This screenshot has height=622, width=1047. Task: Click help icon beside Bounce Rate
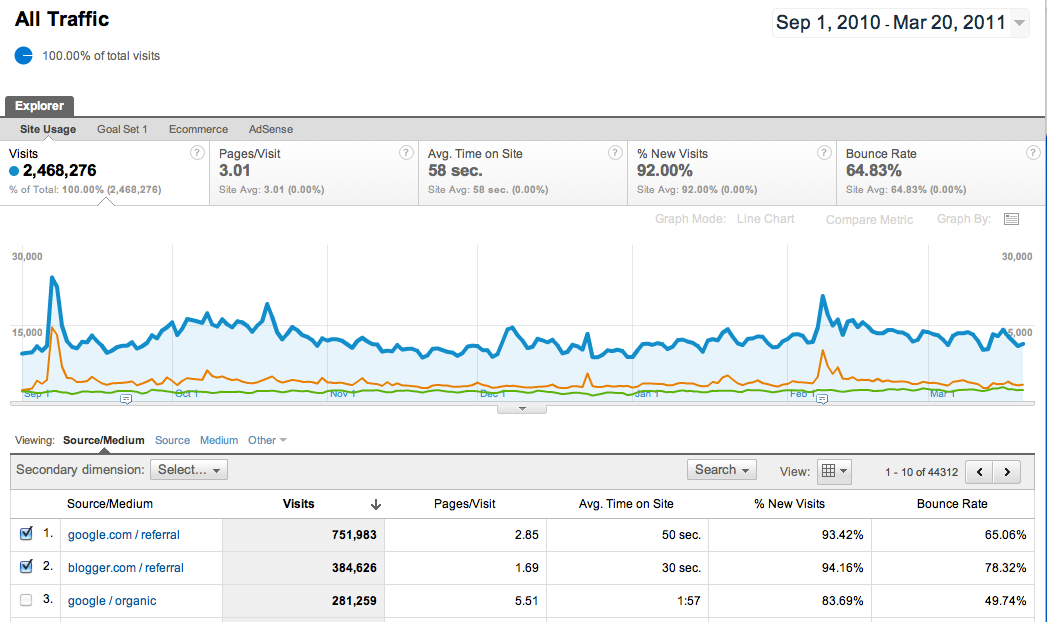point(1033,153)
